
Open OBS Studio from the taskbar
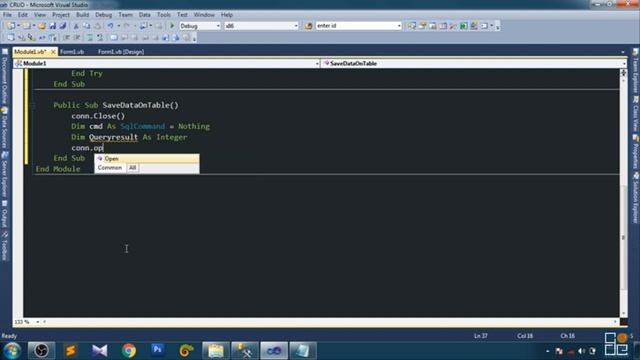click(x=41, y=351)
